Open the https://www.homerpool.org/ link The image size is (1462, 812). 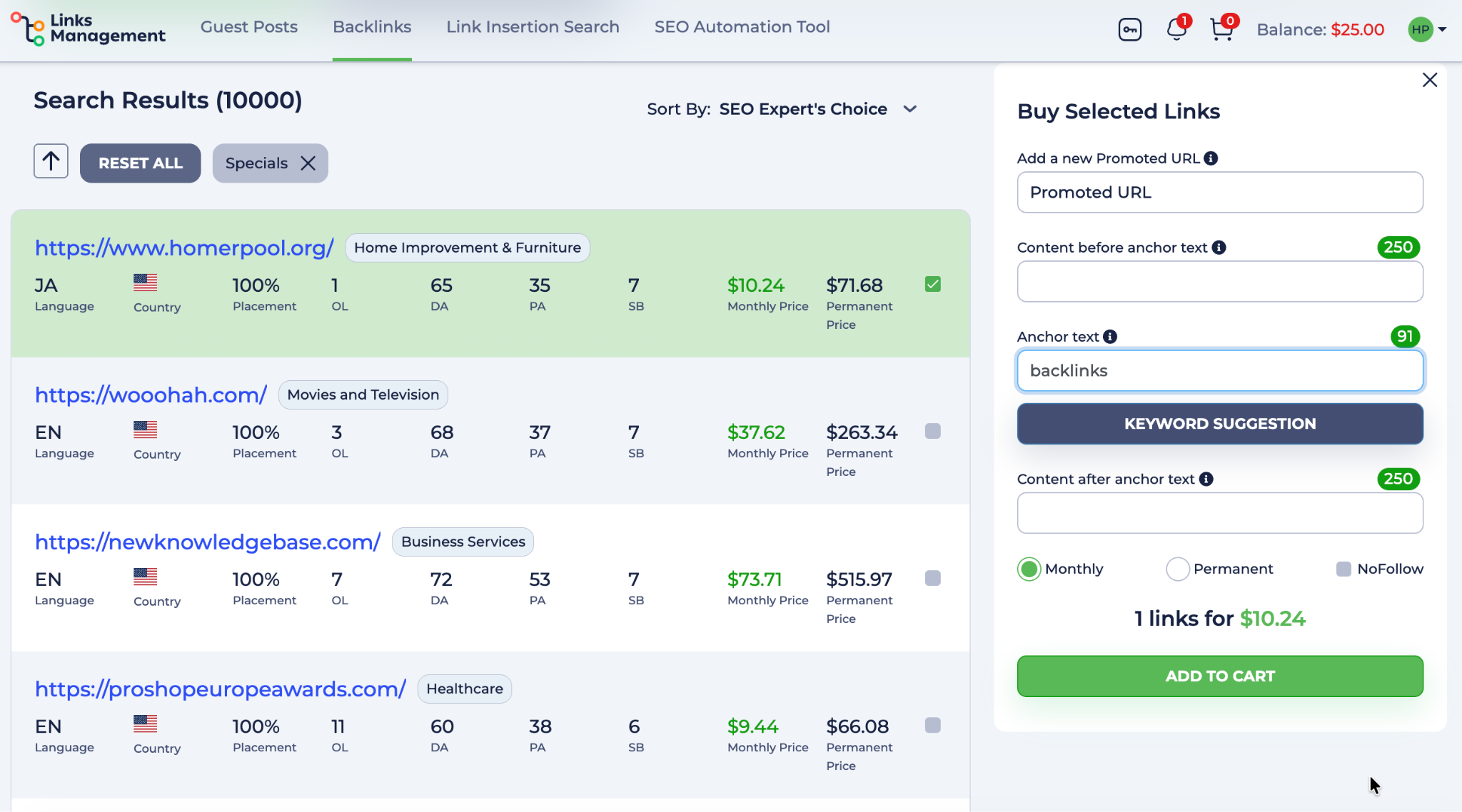coord(184,248)
